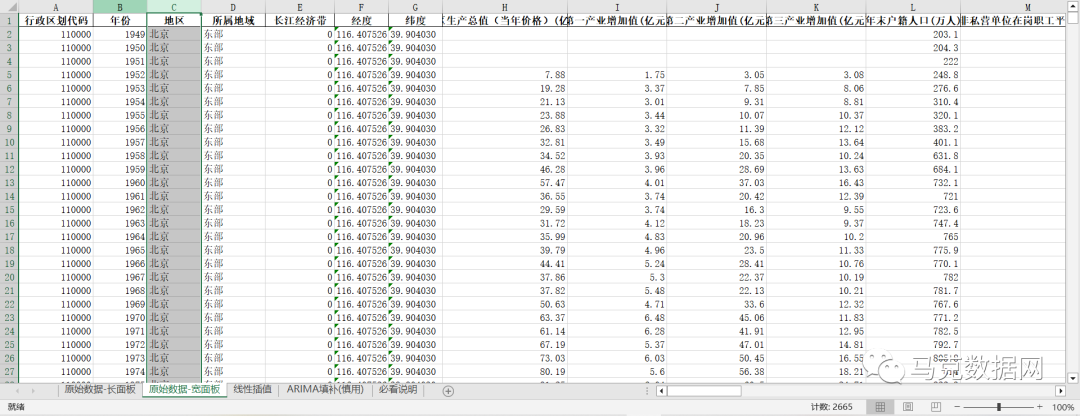Viewport: 1080px width, 416px height.
Task: Select row 12 header
Action: [x=9, y=169]
